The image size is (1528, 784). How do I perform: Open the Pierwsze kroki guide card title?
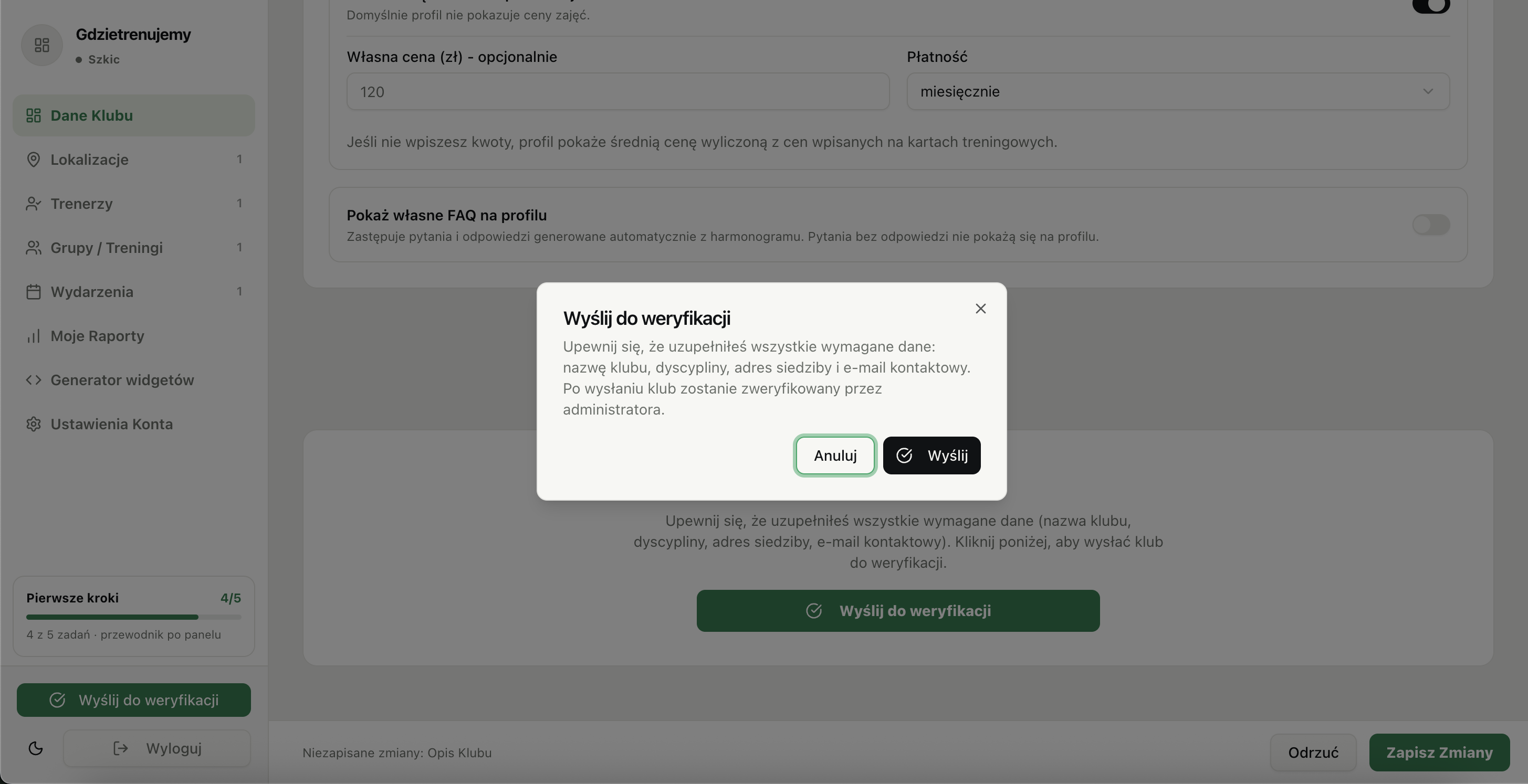click(x=72, y=598)
